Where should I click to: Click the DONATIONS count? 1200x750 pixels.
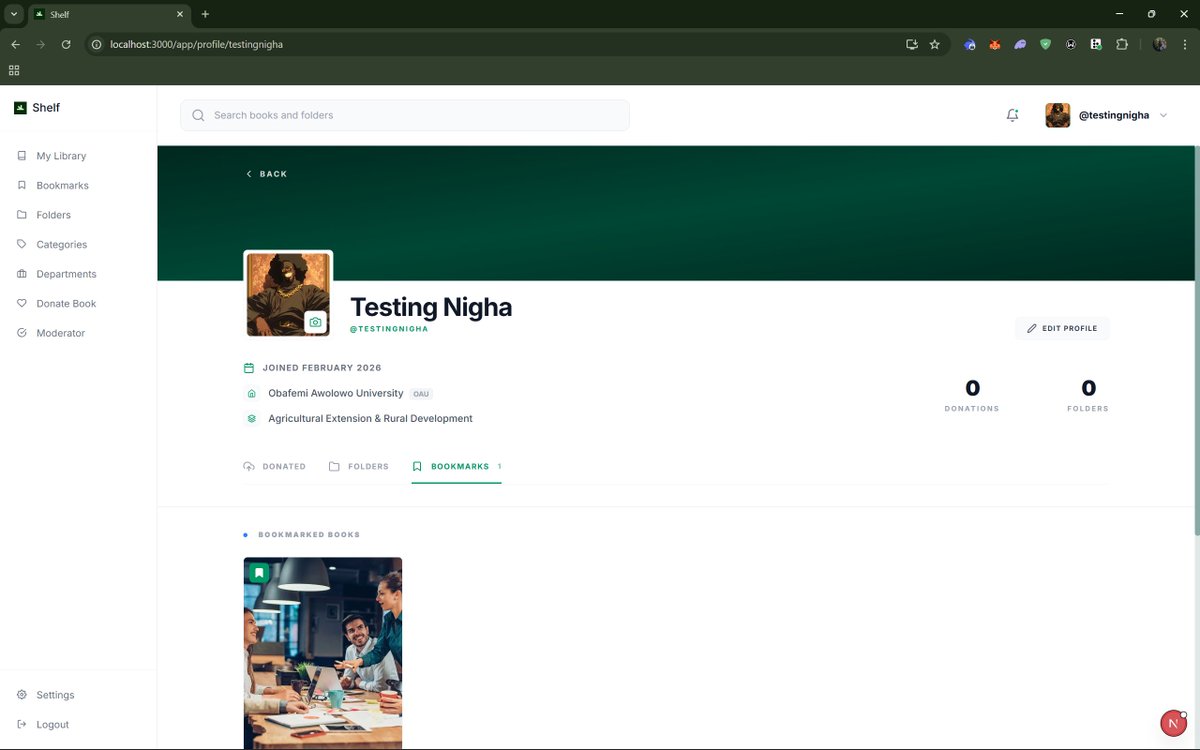pos(972,395)
